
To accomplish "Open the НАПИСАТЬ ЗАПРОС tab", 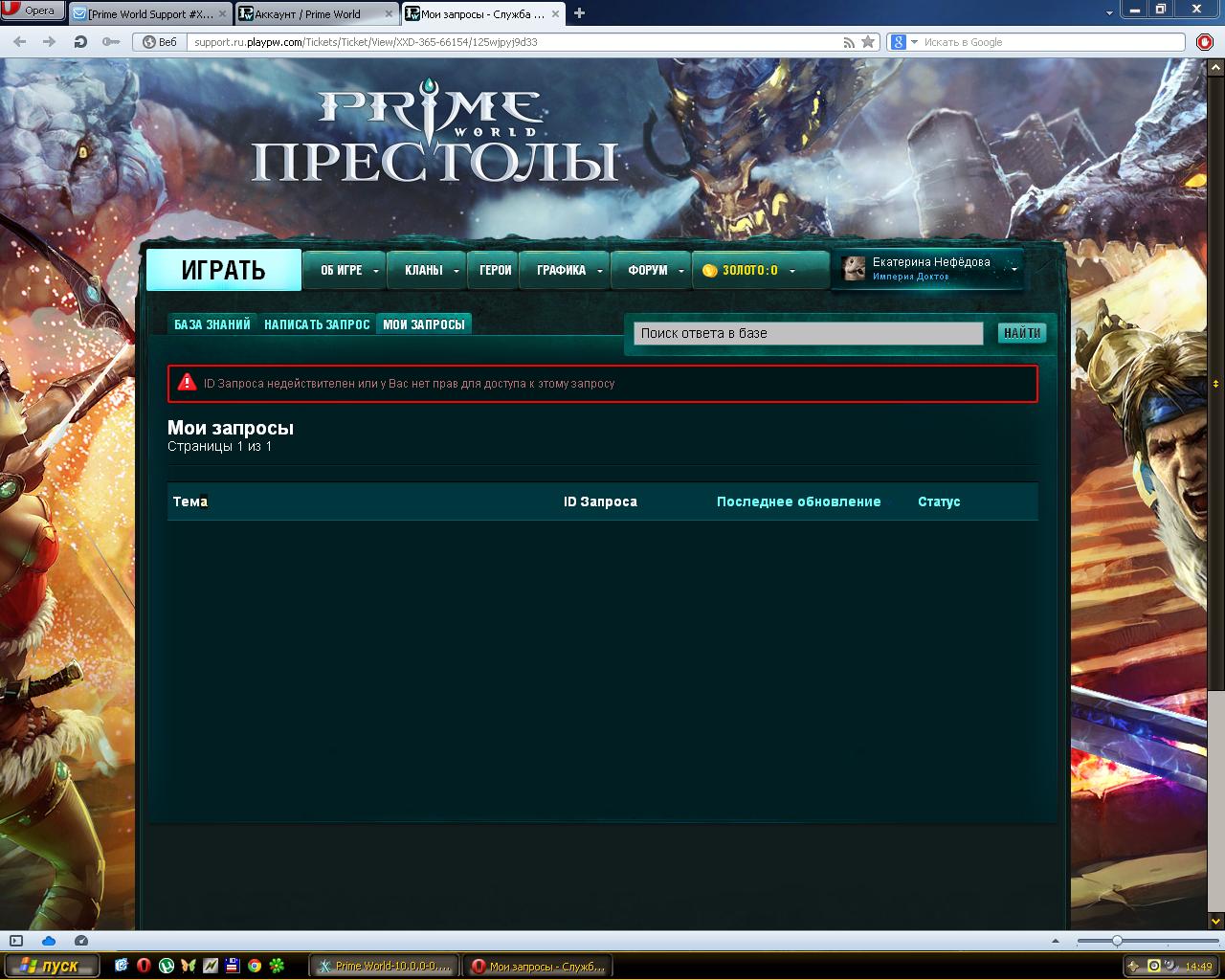I will pyautogui.click(x=317, y=324).
